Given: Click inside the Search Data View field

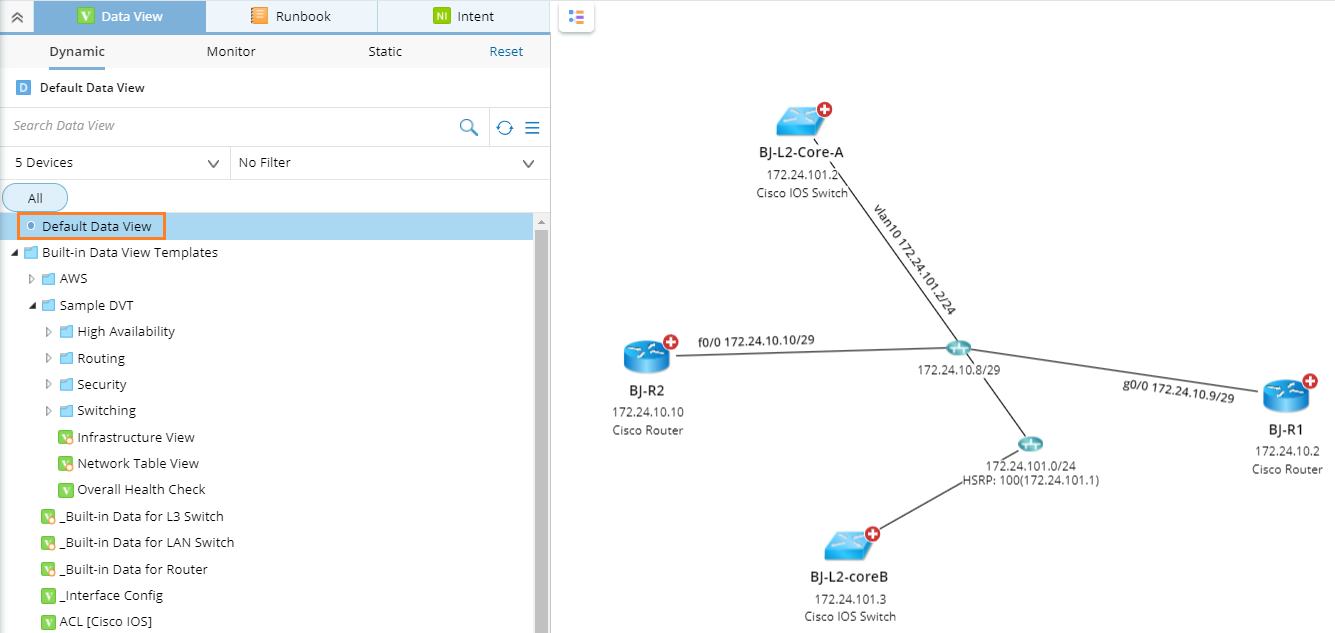Looking at the screenshot, I should tap(200, 126).
